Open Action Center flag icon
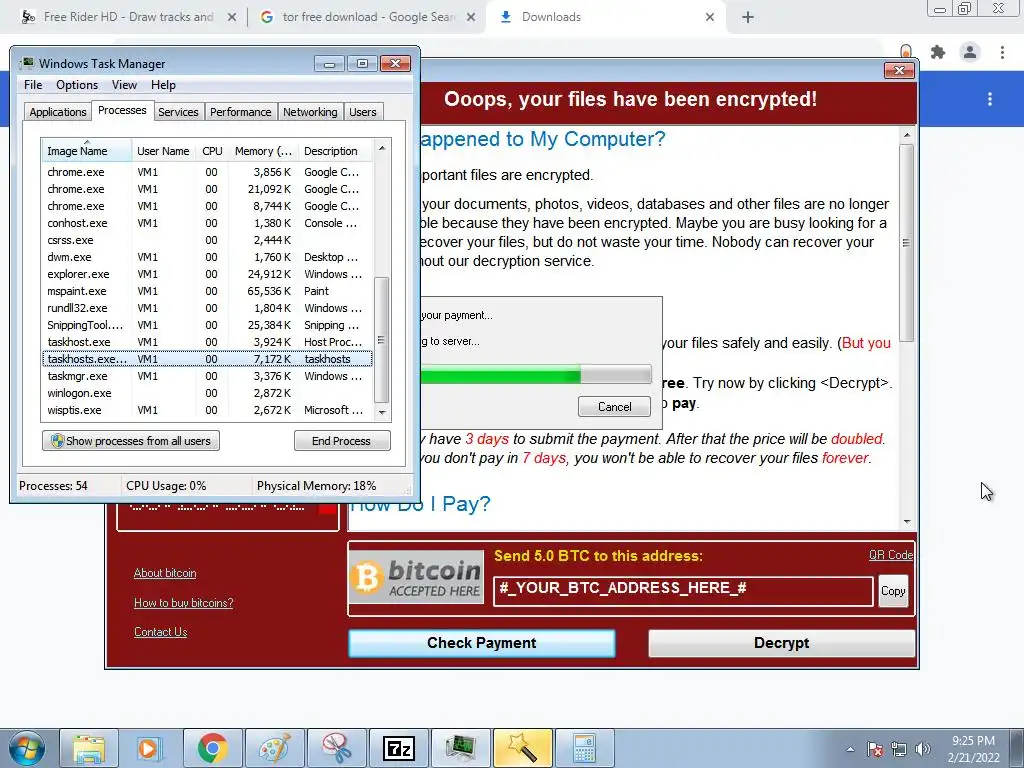 click(875, 749)
